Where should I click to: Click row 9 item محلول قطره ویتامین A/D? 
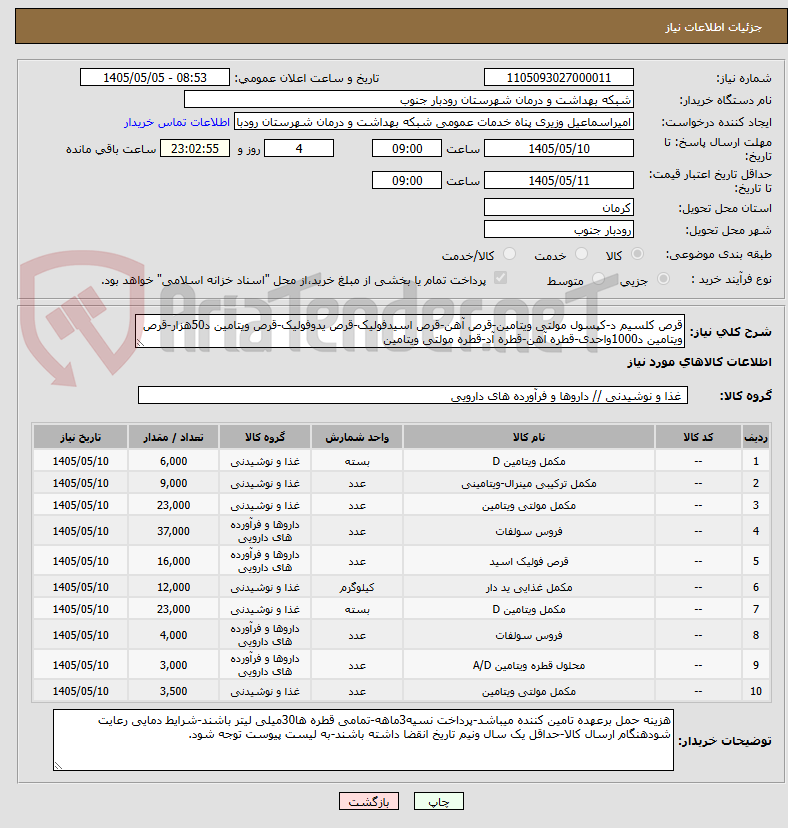coord(529,665)
